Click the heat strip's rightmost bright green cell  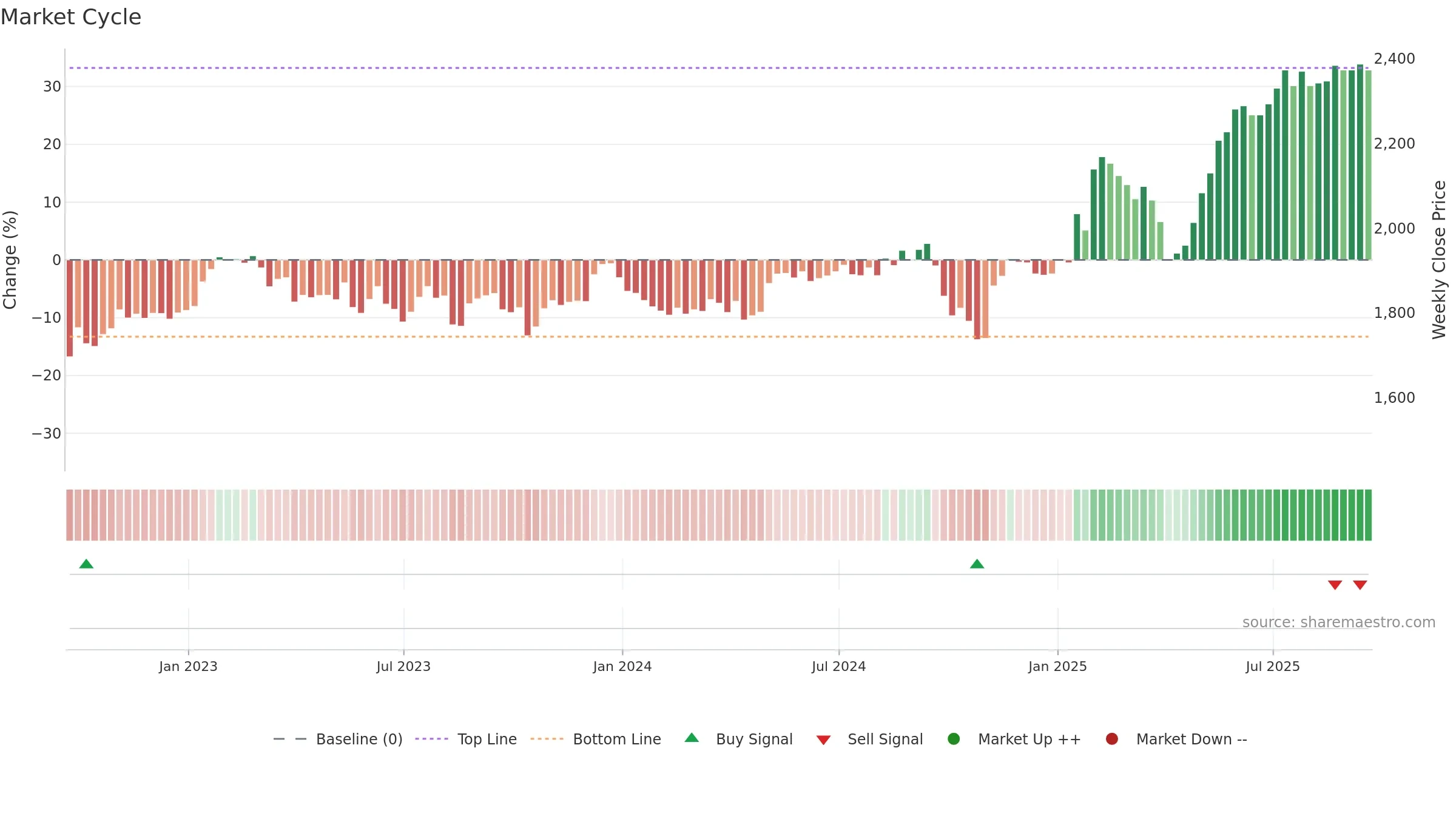1368,515
